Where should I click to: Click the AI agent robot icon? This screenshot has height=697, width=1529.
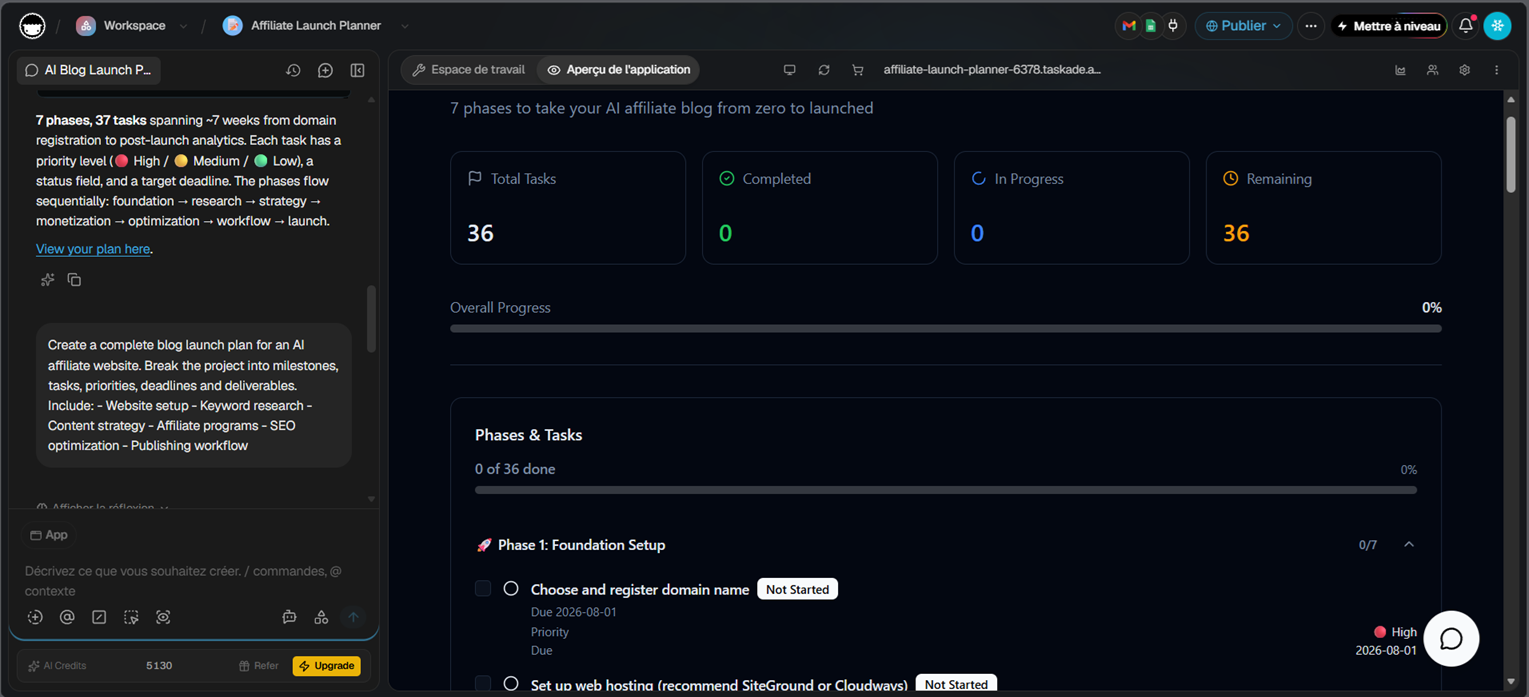tap(289, 617)
